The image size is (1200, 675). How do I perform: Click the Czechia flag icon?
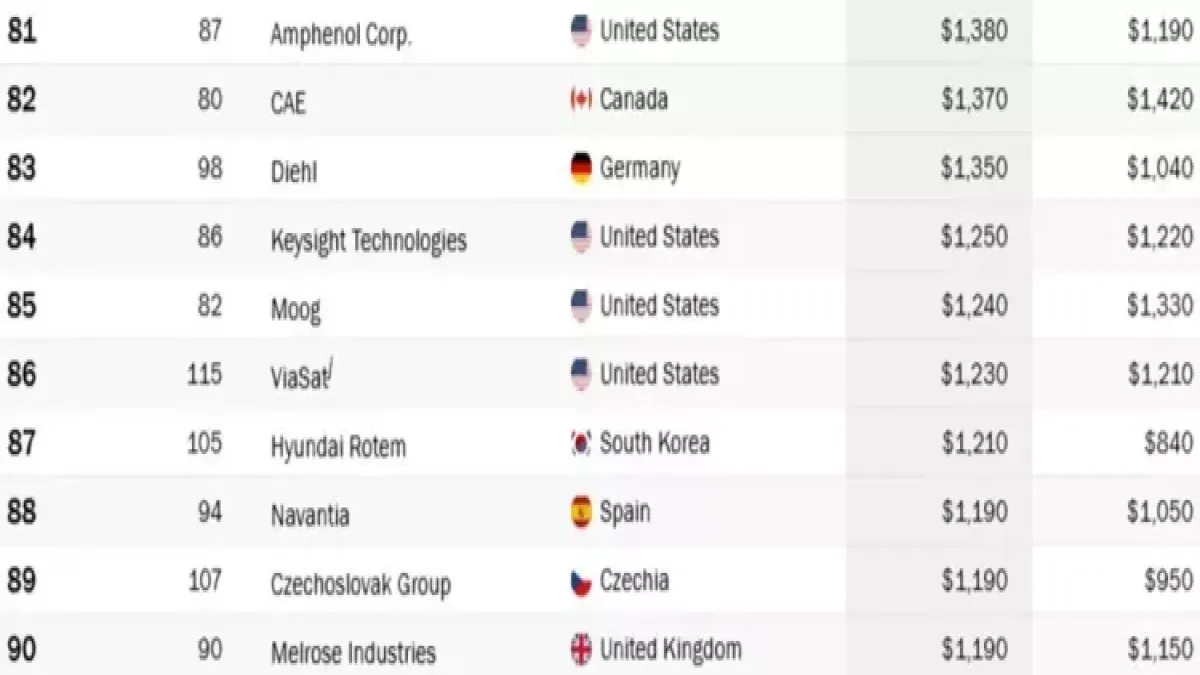coord(581,581)
